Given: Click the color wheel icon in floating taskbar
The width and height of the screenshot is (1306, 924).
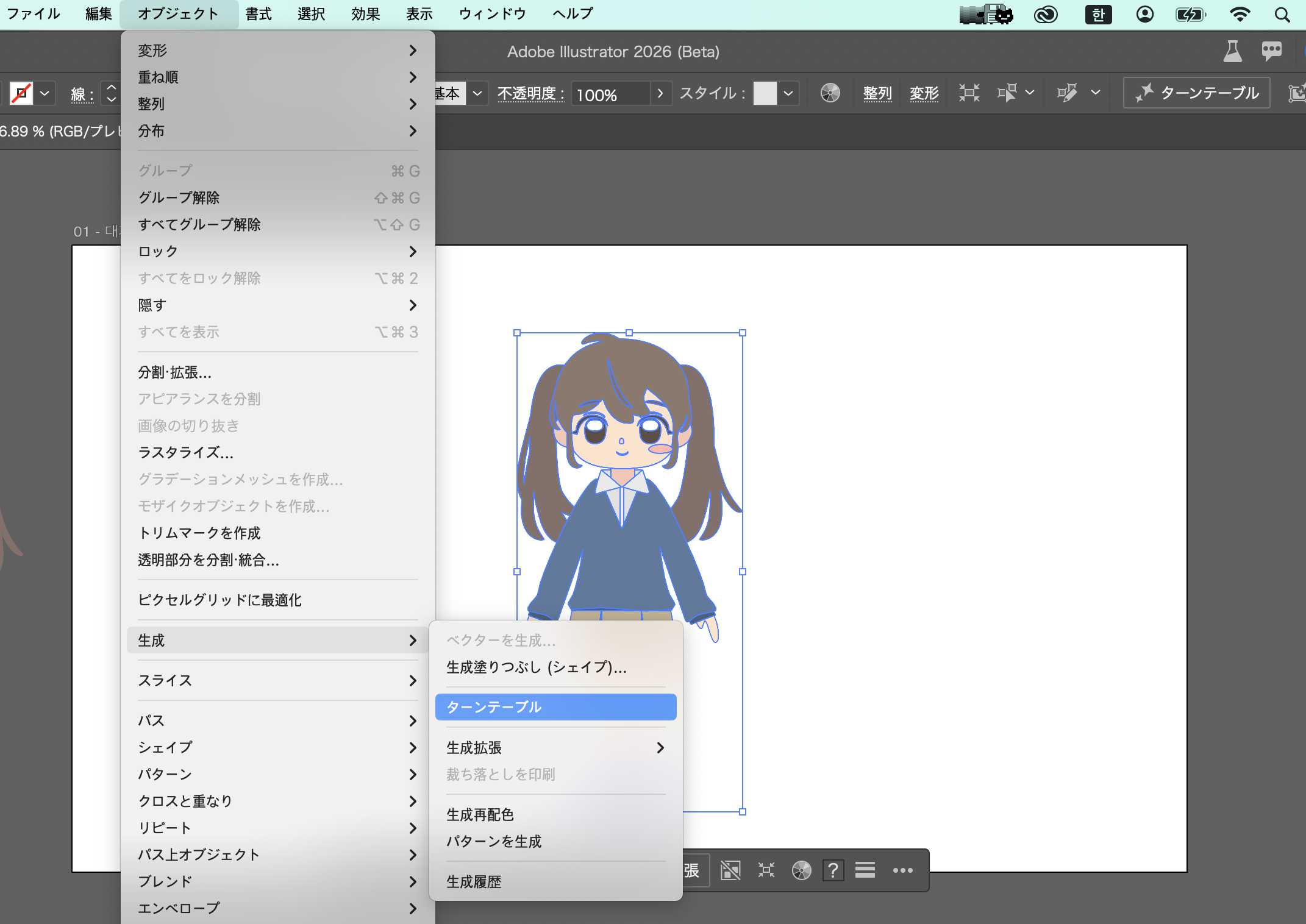Looking at the screenshot, I should point(801,870).
